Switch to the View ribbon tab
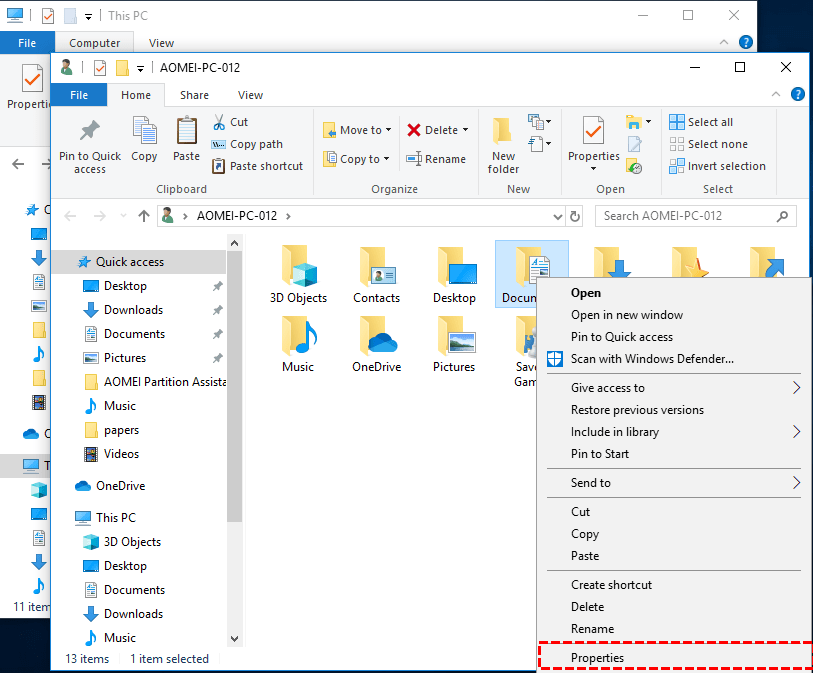The height and width of the screenshot is (673, 813). coord(250,94)
